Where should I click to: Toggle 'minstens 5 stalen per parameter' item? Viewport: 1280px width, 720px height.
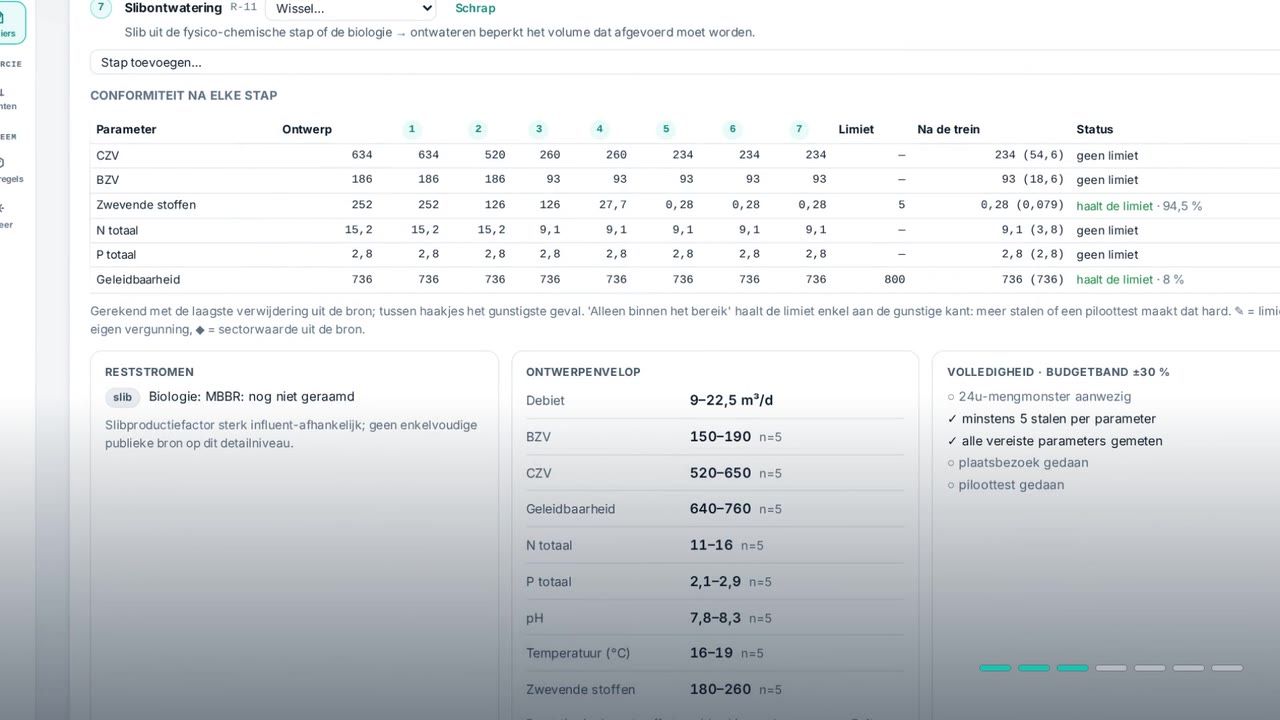point(1051,419)
